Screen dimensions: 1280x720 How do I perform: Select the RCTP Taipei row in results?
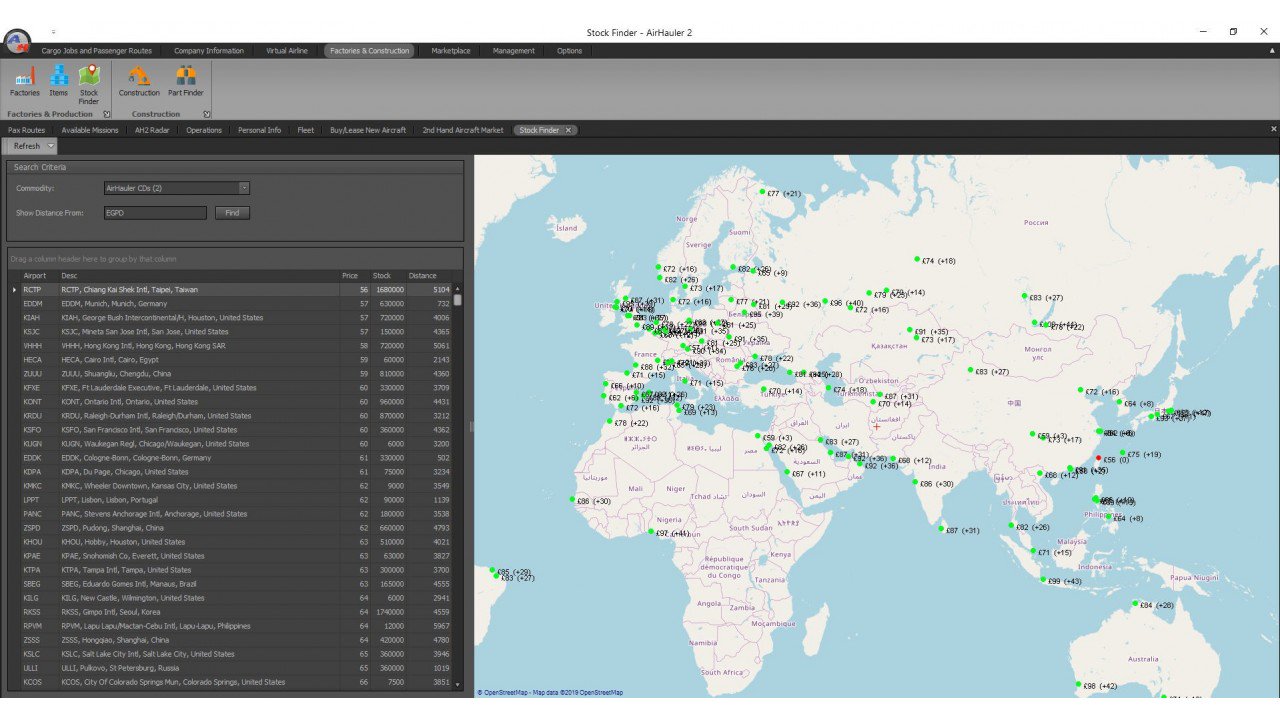[150, 288]
